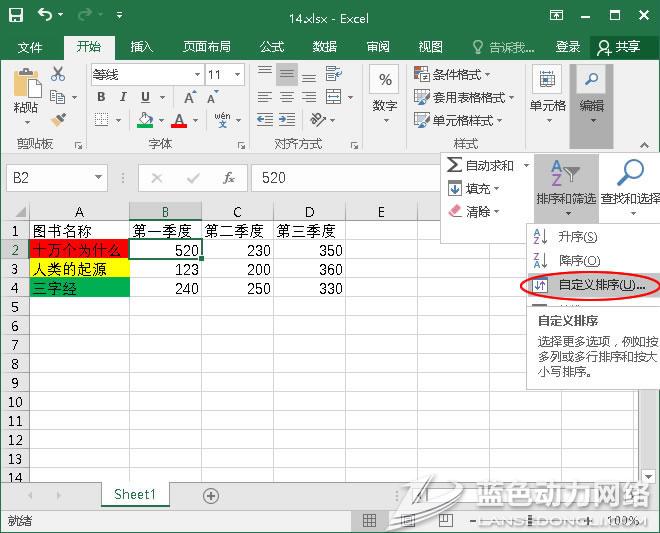
Task: Toggle wrap text icon
Action: point(334,74)
